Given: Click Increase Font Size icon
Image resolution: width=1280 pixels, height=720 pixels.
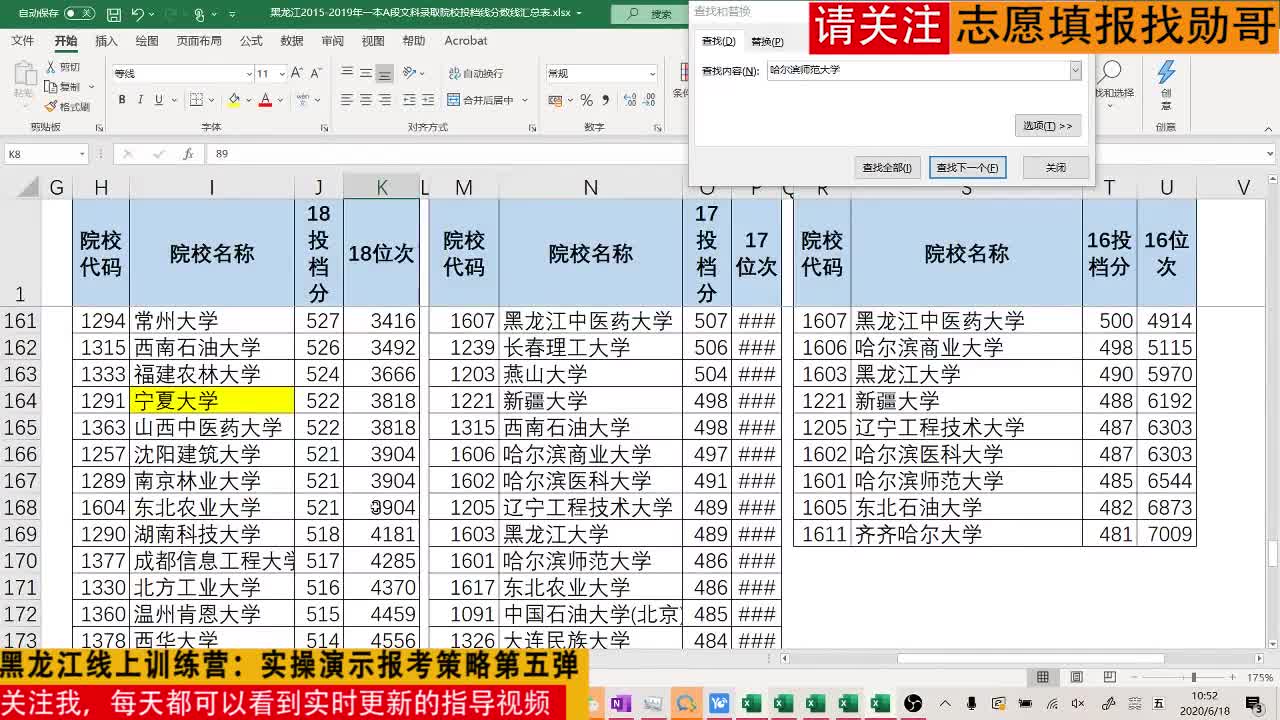Looking at the screenshot, I should (296, 73).
